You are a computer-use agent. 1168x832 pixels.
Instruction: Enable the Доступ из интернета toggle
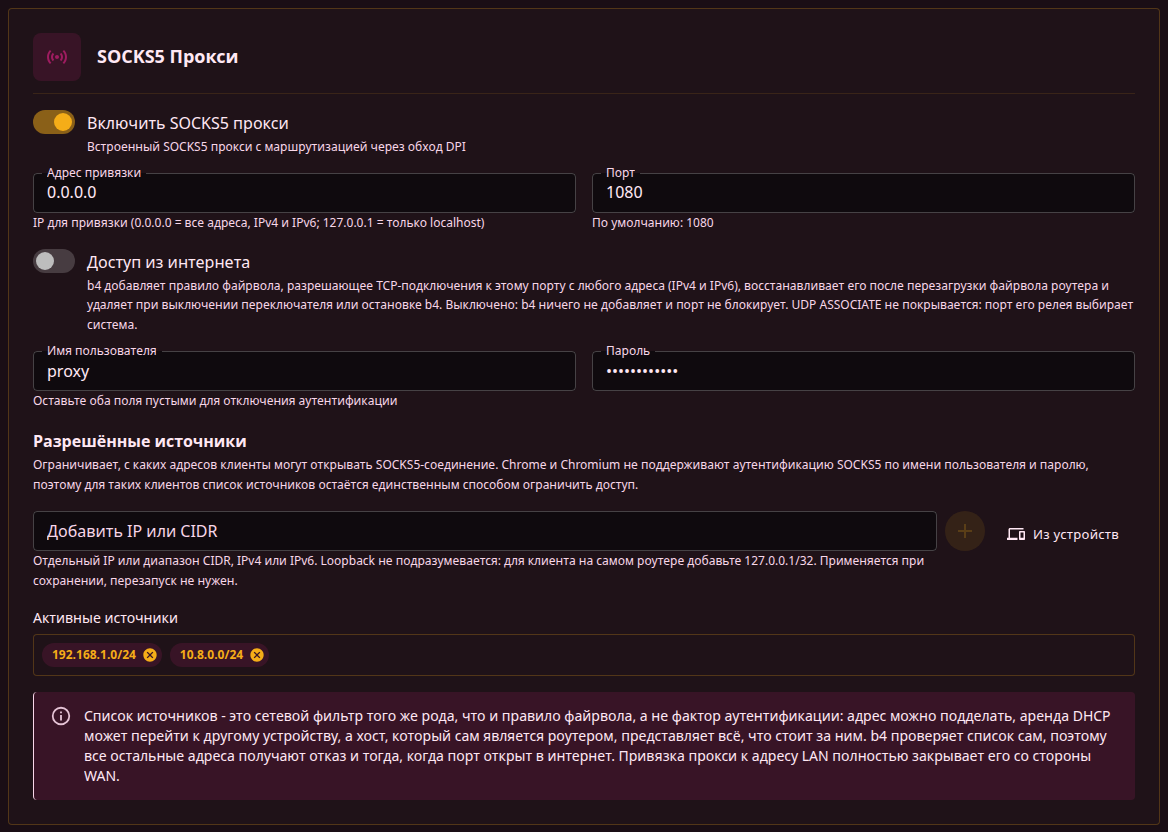click(x=54, y=261)
